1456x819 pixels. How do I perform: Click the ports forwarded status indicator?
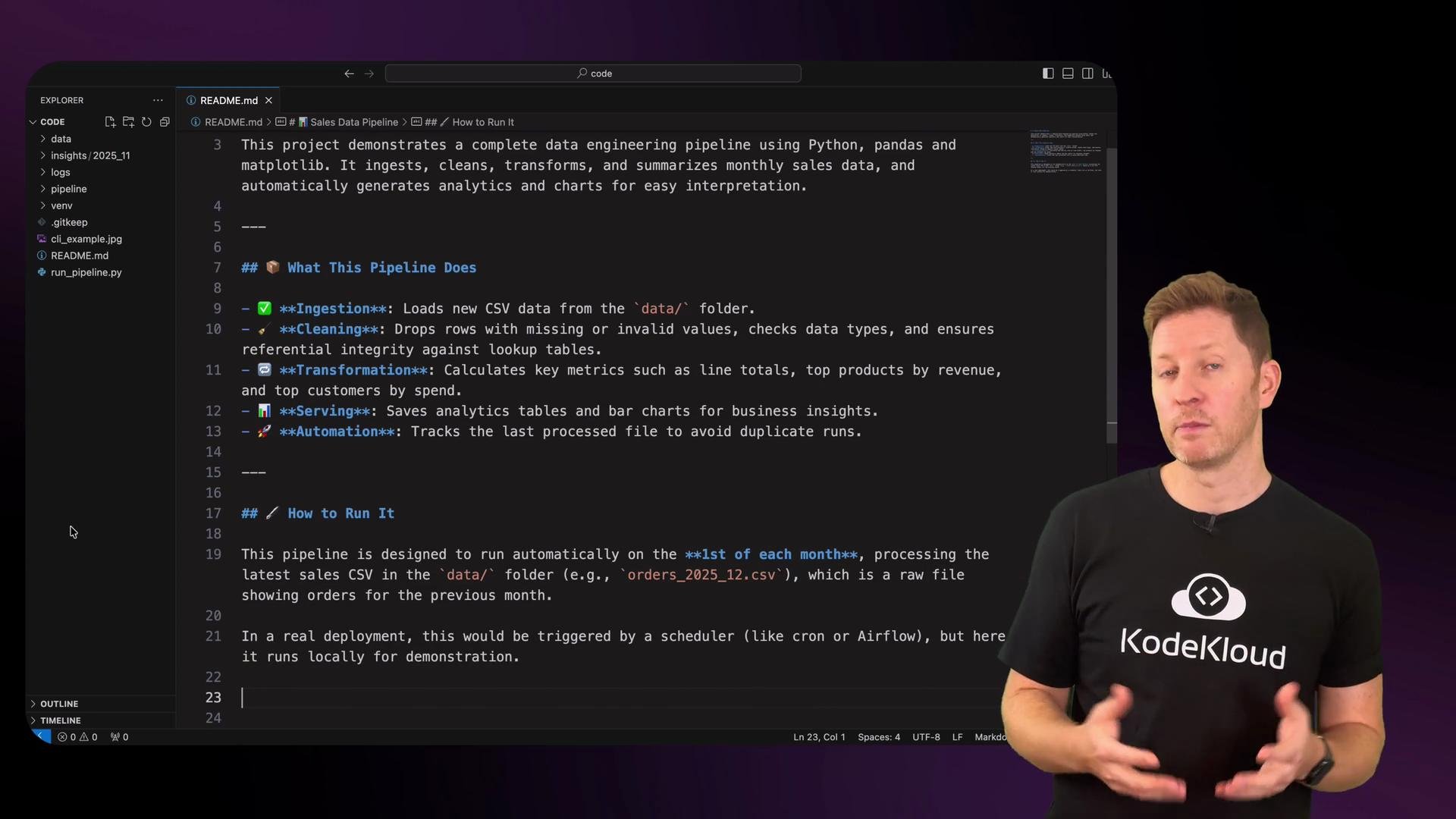(x=119, y=737)
